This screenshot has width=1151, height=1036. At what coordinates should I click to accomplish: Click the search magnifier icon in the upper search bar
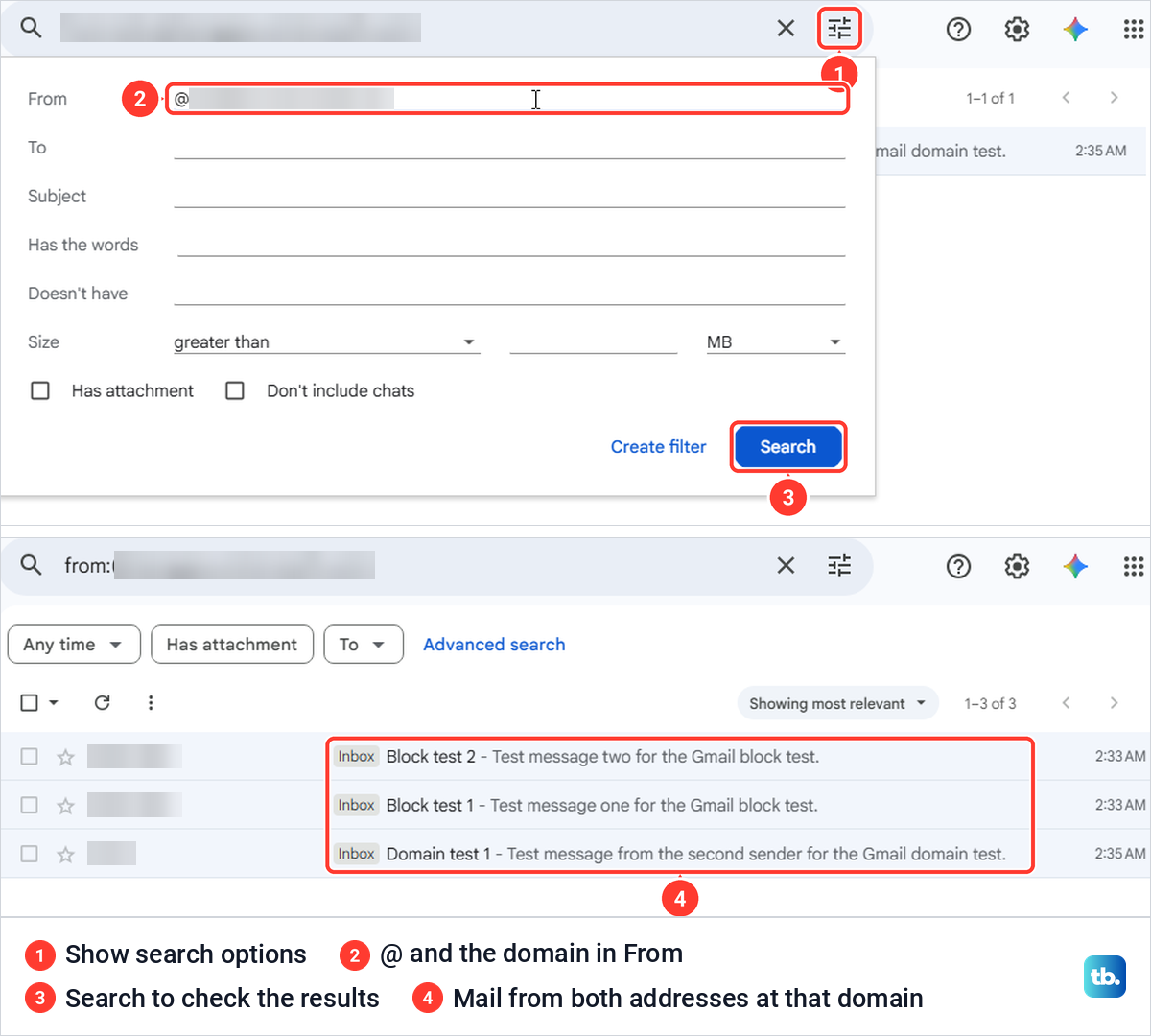click(x=32, y=28)
